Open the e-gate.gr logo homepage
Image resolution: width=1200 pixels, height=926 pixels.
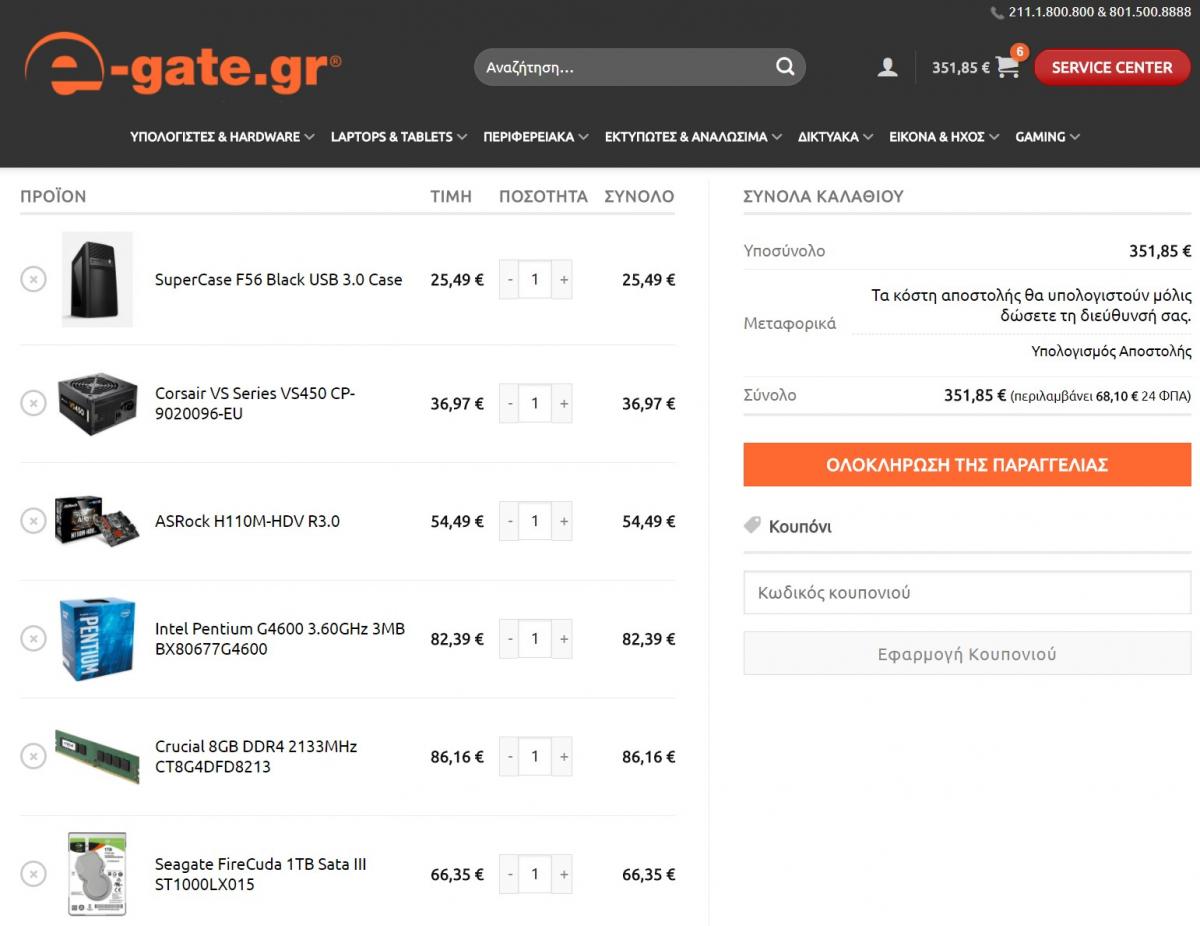click(x=183, y=65)
